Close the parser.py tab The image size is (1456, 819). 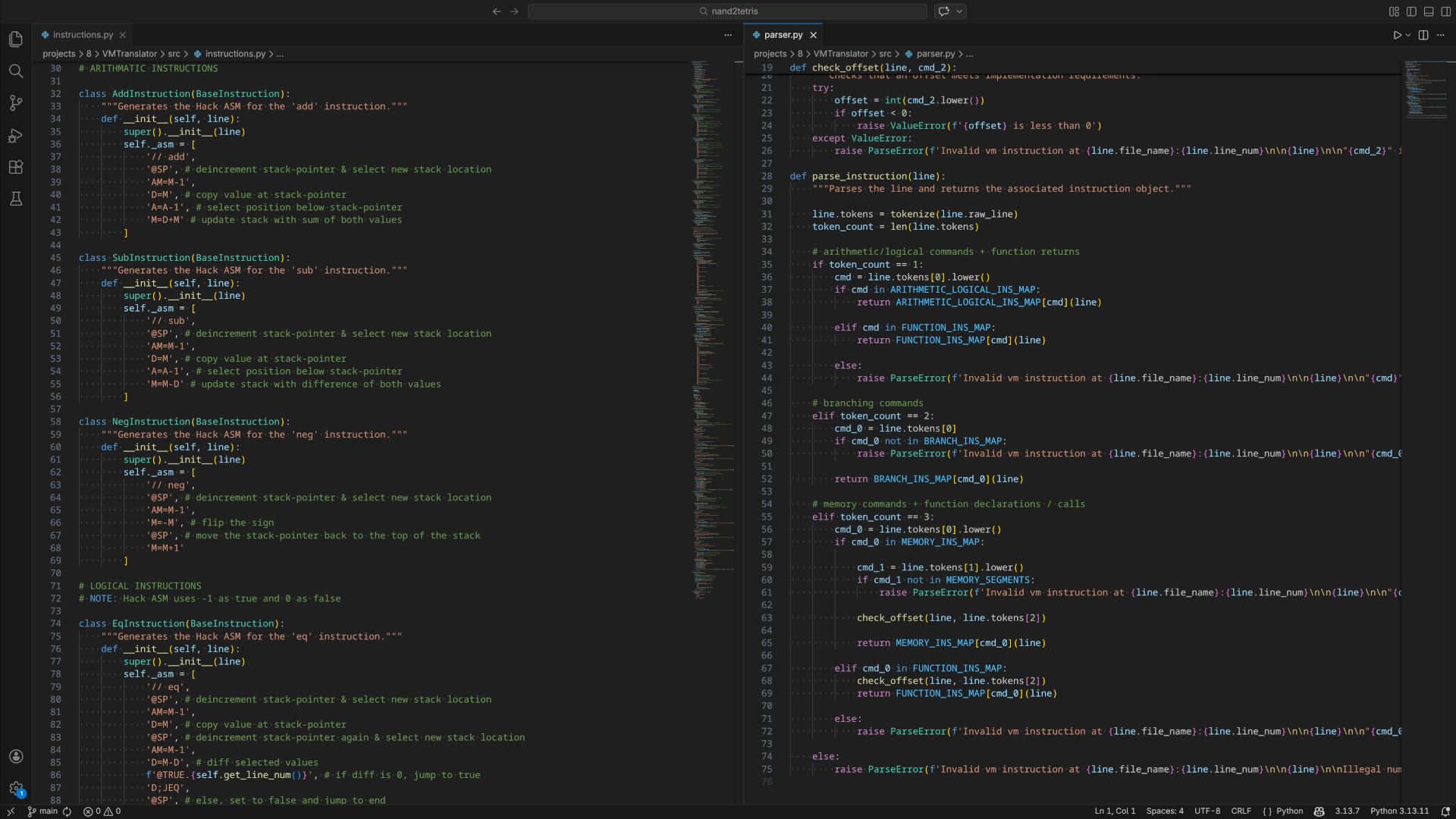[x=814, y=35]
